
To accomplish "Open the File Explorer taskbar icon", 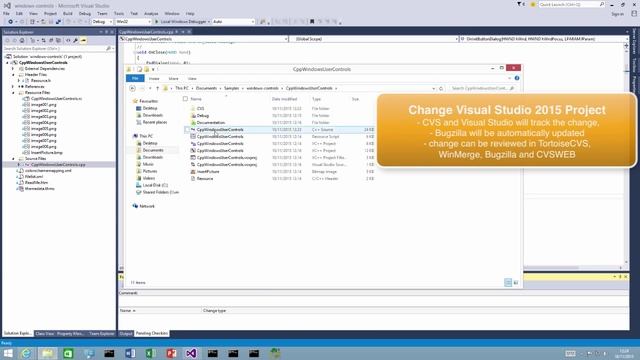I will click(x=47, y=353).
